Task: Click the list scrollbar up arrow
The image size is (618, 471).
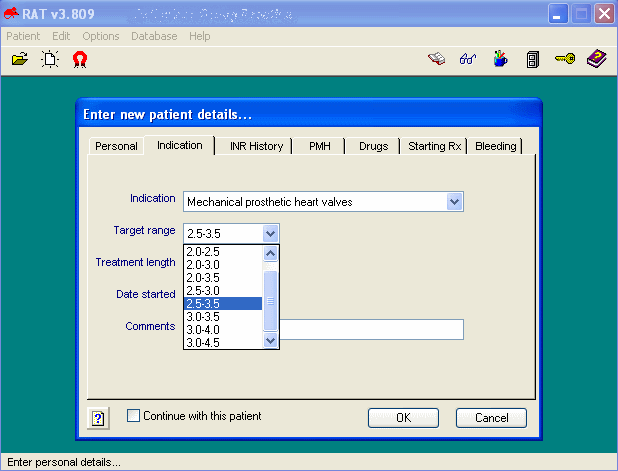Action: click(270, 253)
